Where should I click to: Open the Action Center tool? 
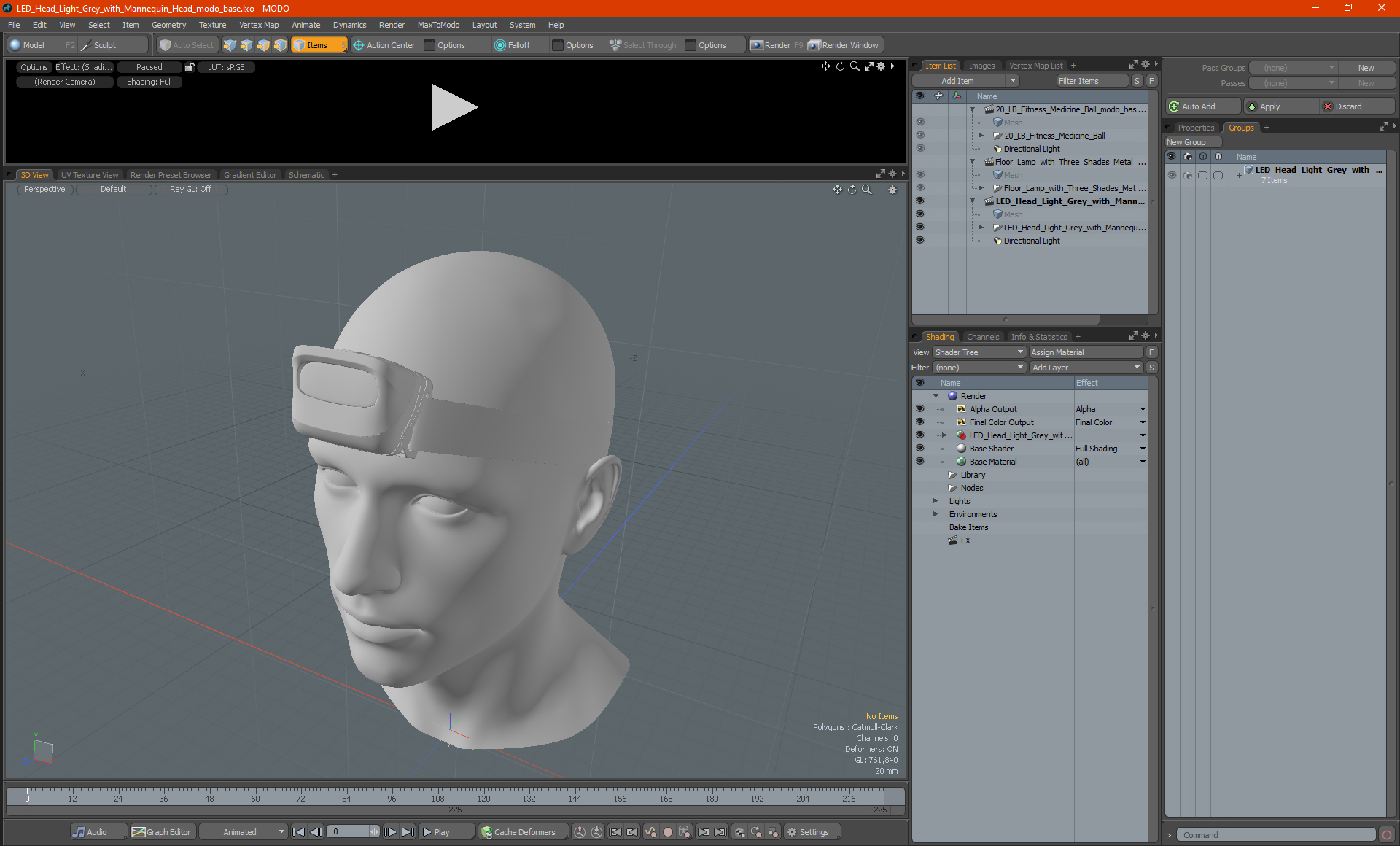pos(384,45)
